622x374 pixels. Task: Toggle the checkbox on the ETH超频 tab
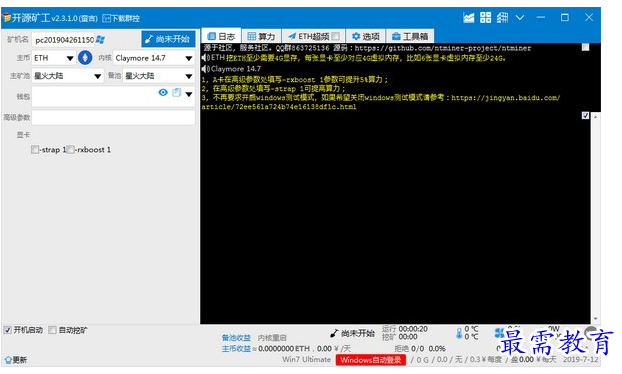coord(335,36)
